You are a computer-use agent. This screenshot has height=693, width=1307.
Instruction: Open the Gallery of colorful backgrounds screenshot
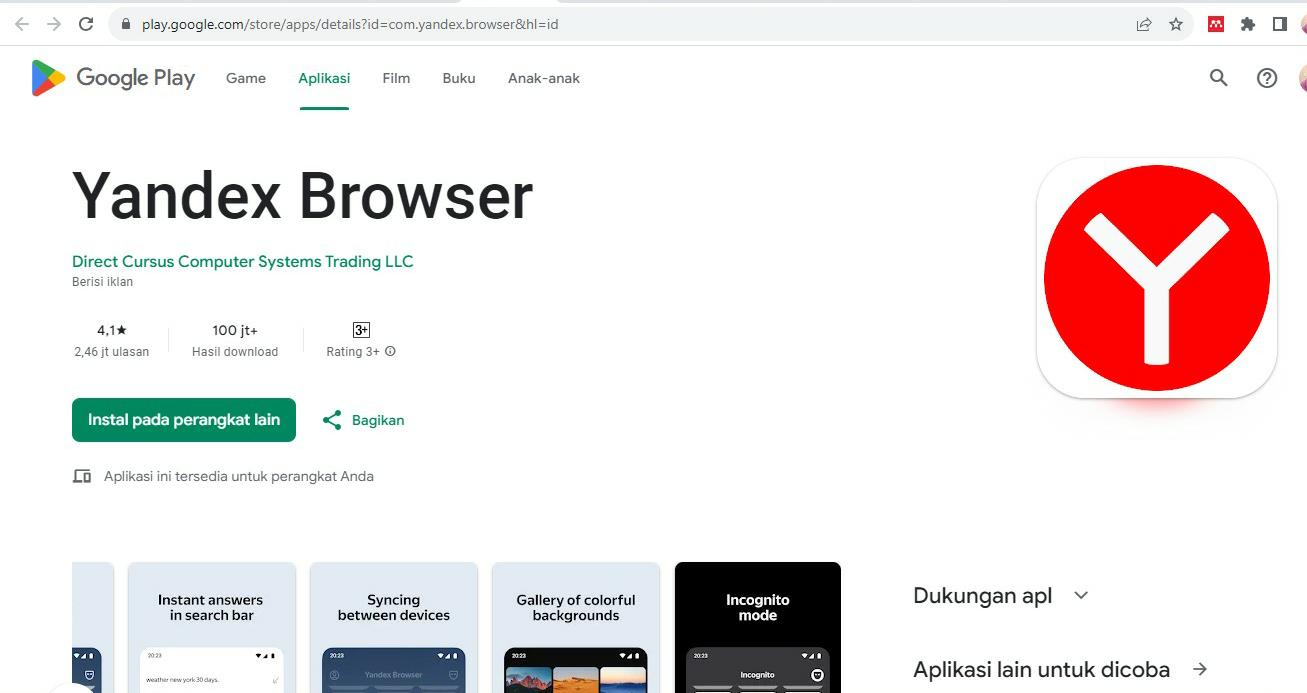click(x=576, y=627)
